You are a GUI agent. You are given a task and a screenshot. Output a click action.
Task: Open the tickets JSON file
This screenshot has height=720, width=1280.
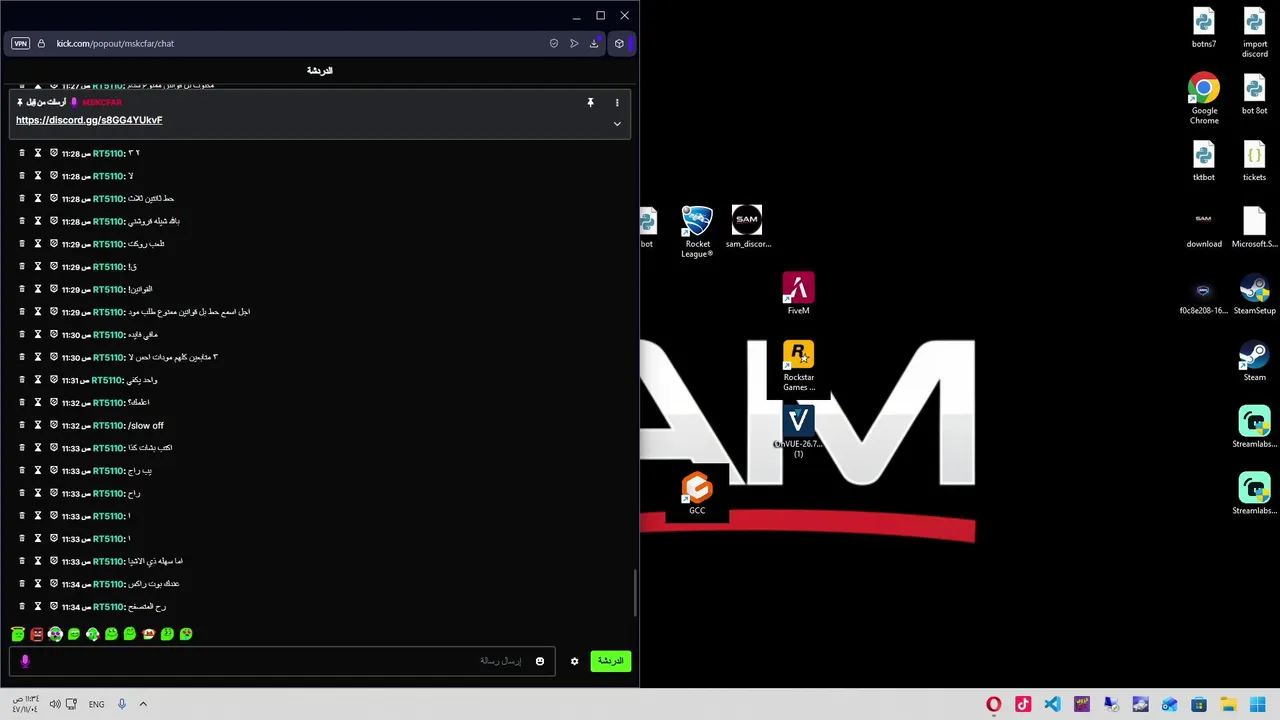tap(1255, 161)
